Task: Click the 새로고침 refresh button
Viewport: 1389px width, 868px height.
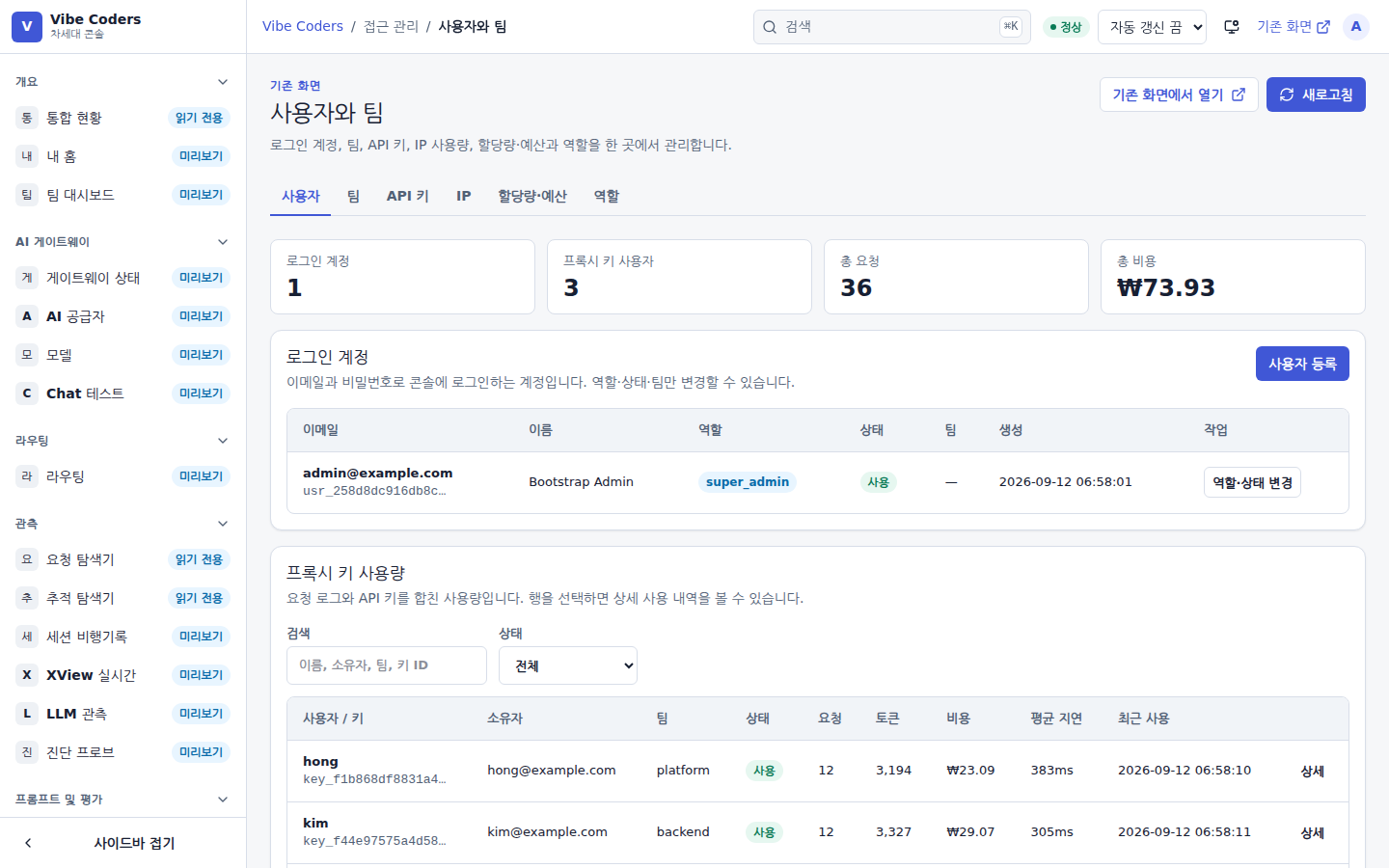Action: [x=1316, y=95]
